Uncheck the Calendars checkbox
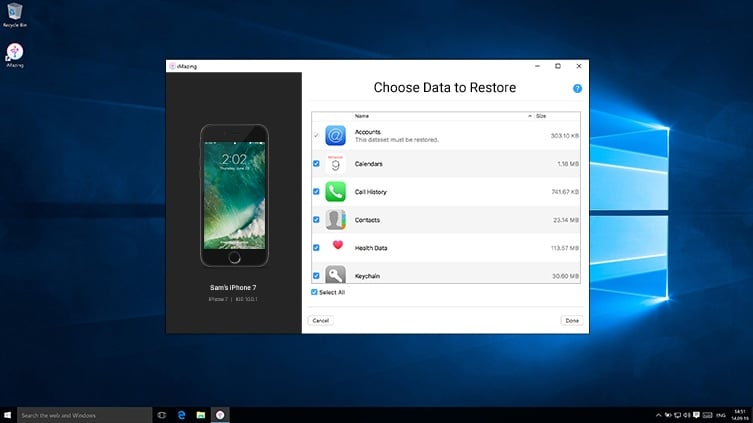The width and height of the screenshot is (753, 423). click(x=316, y=164)
